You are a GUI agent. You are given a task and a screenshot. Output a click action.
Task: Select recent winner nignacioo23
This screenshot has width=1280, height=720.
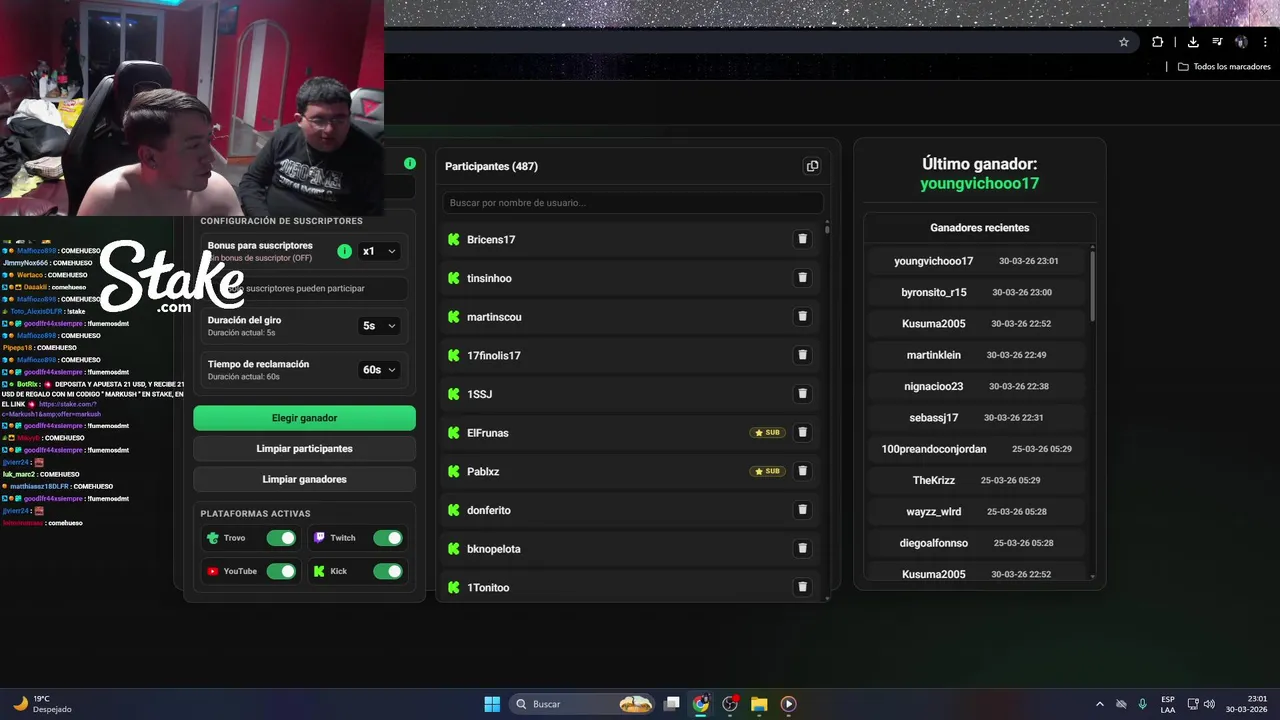coord(934,386)
